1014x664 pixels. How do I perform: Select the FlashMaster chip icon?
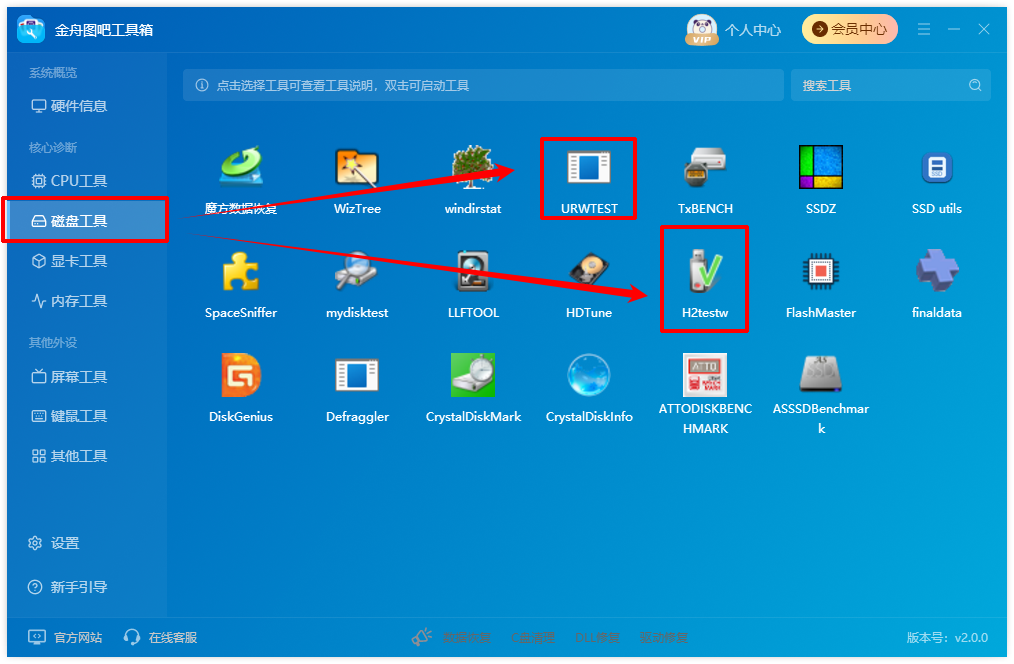(x=821, y=271)
